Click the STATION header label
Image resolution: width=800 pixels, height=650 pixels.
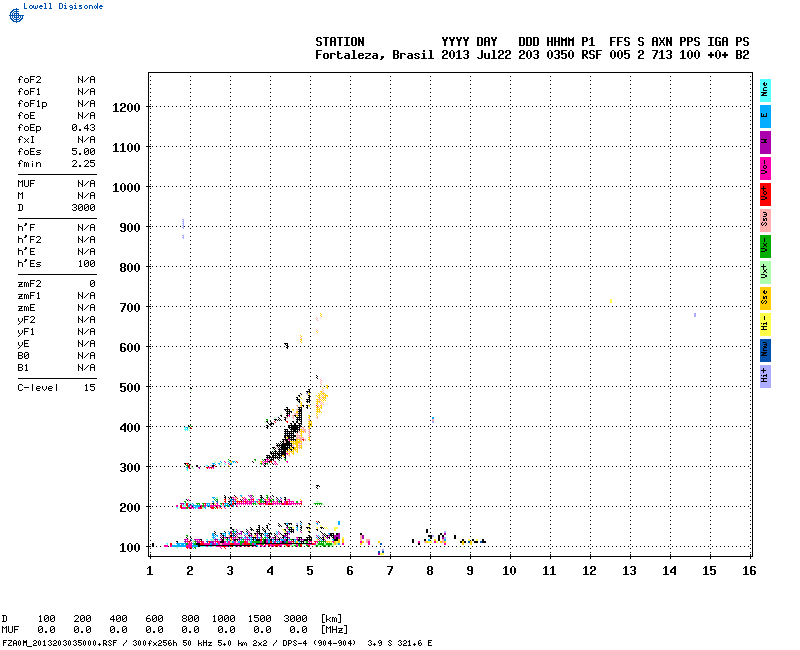340,42
